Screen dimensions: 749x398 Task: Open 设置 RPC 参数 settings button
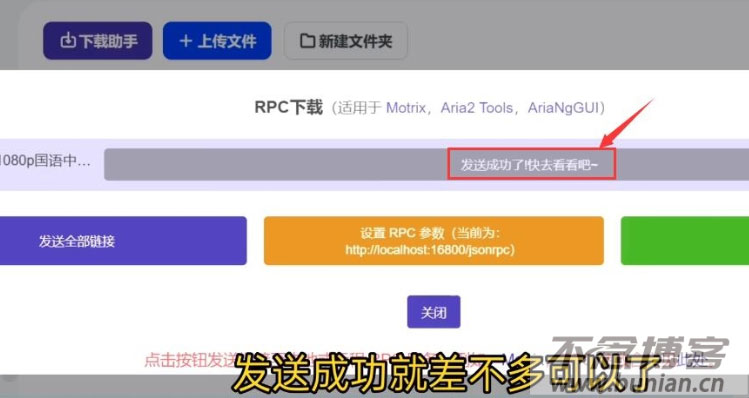click(x=434, y=241)
